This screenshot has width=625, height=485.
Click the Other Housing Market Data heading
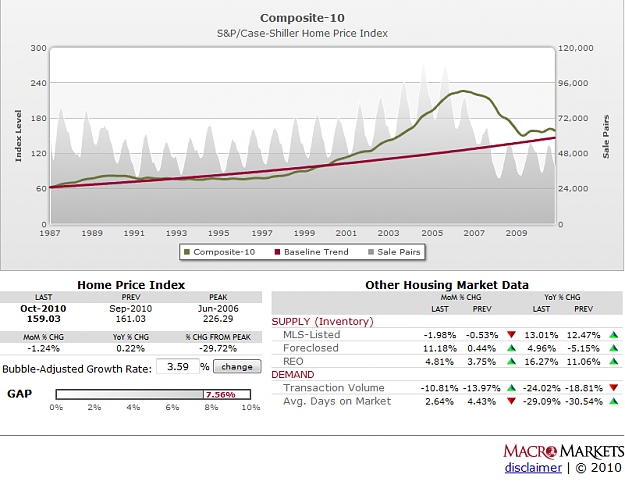click(447, 285)
